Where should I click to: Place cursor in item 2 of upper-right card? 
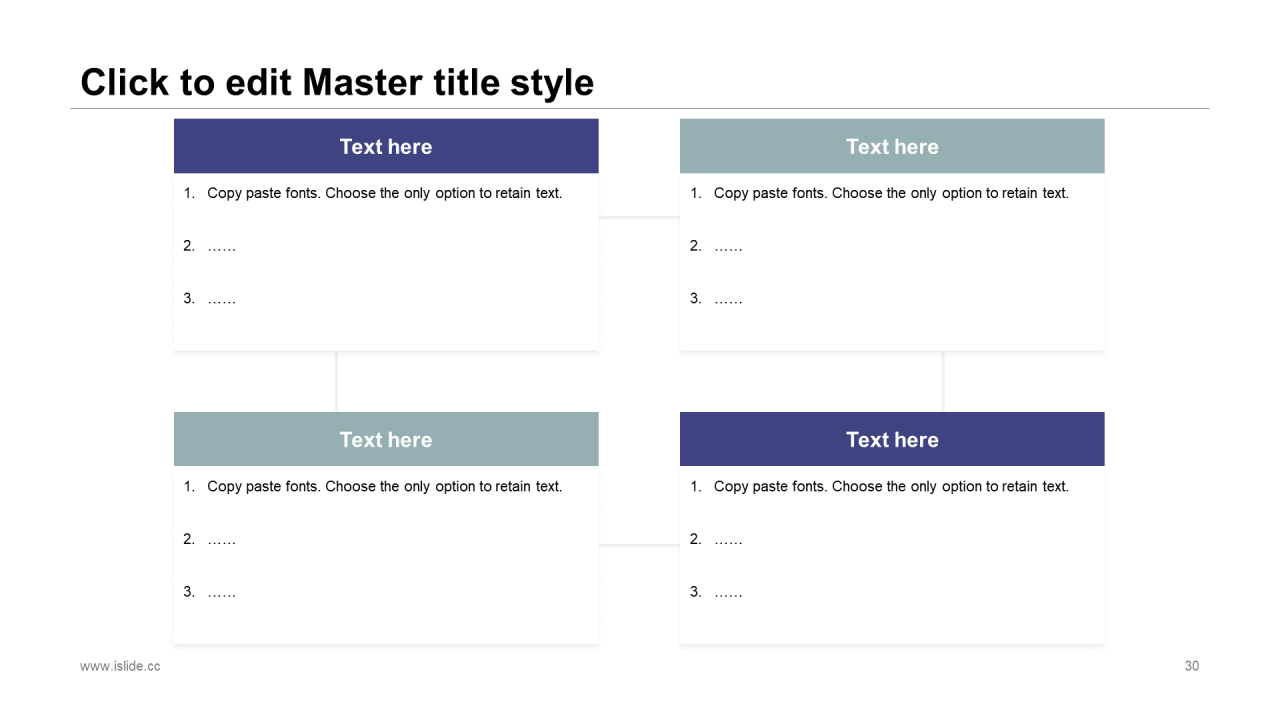[728, 246]
